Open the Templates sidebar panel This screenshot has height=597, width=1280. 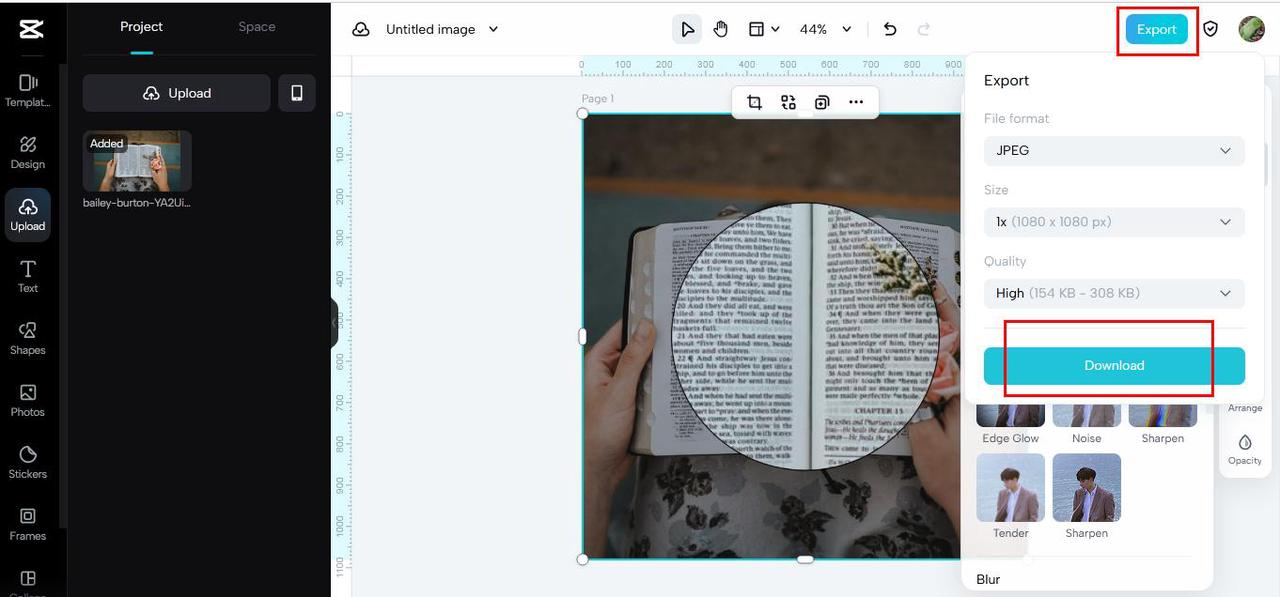[28, 90]
